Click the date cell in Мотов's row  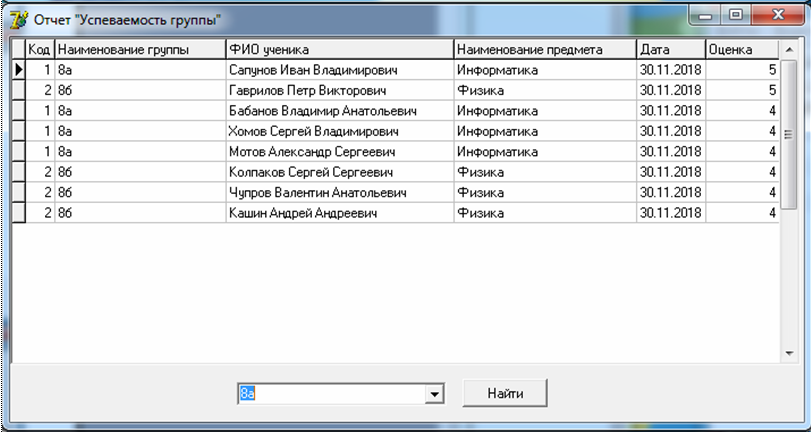click(671, 152)
